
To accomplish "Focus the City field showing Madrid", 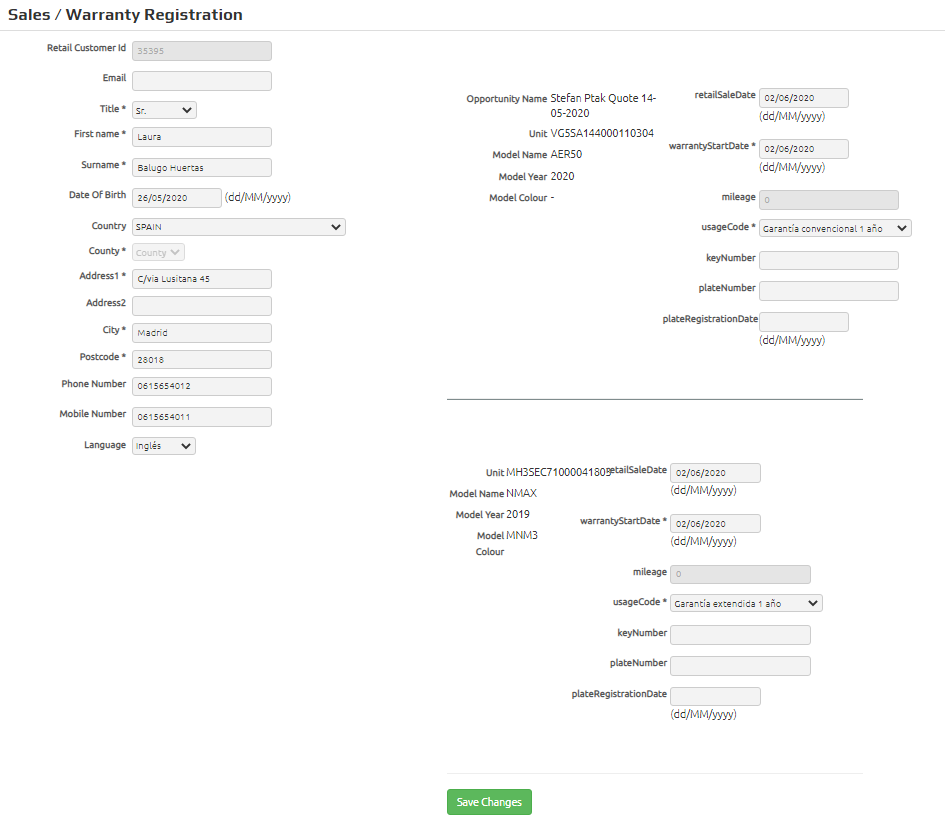I will coord(202,333).
